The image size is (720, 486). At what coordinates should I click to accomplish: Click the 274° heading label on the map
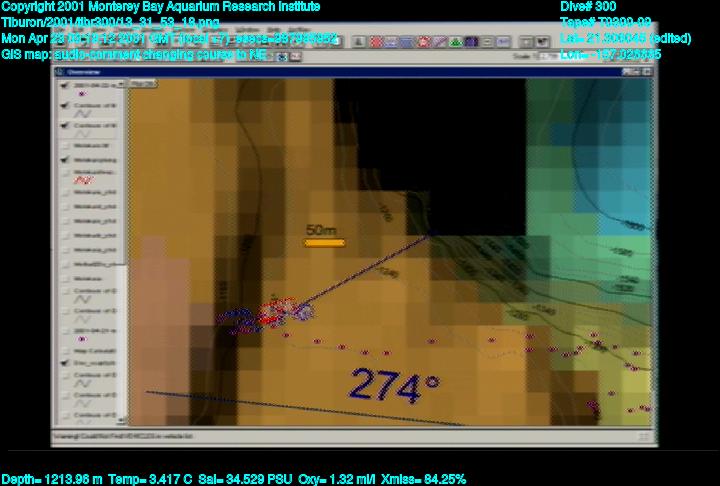[394, 386]
